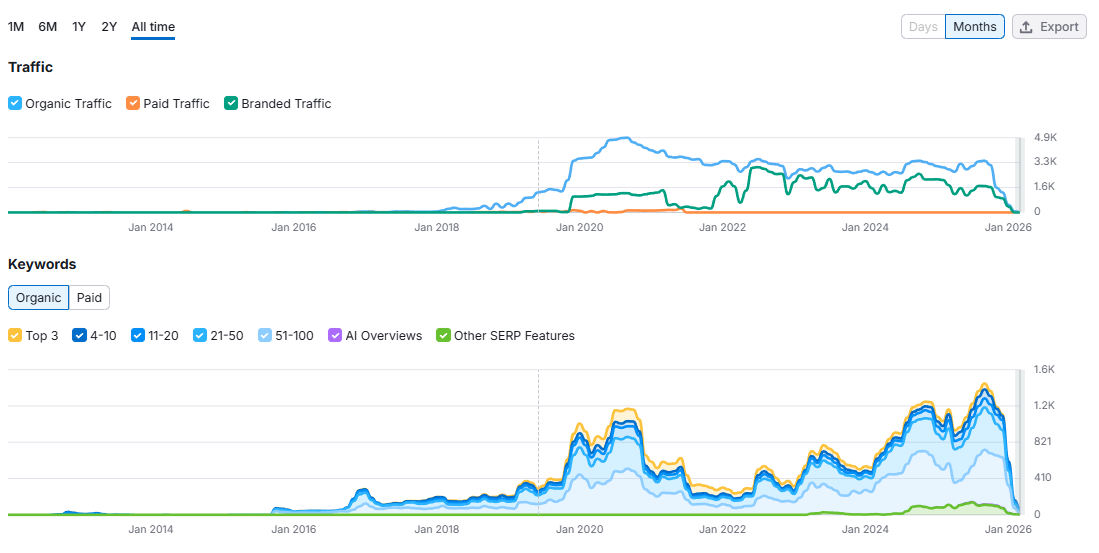Screen dimensions: 1099x553
Task: Toggle the 51-100 positions checkbox
Action: coord(264,335)
